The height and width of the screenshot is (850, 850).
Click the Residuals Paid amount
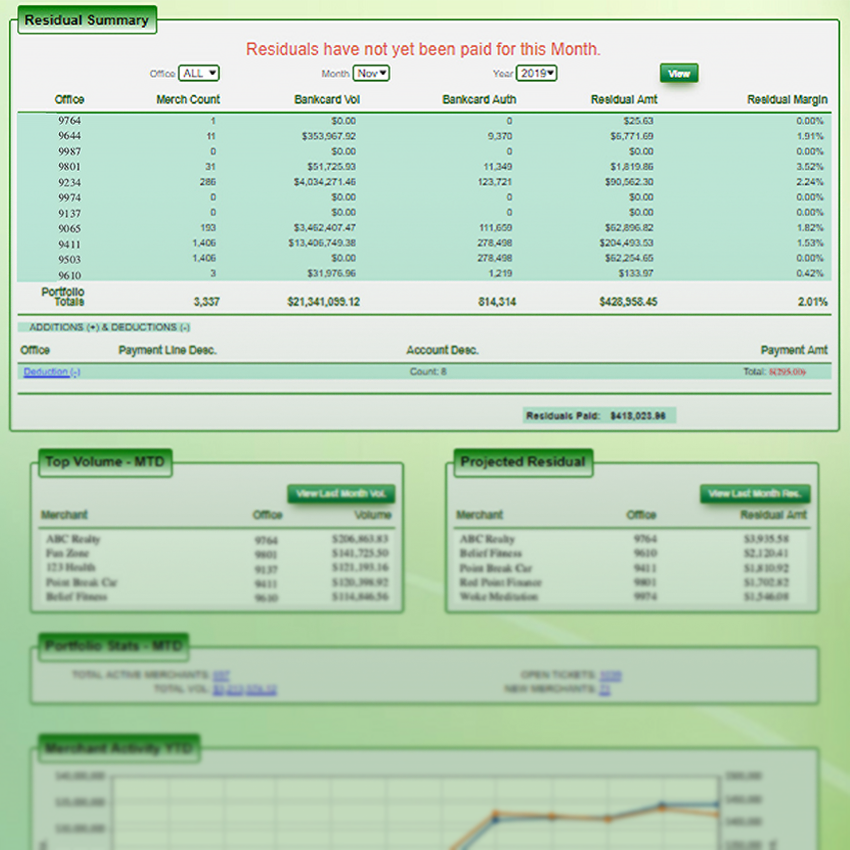click(638, 416)
